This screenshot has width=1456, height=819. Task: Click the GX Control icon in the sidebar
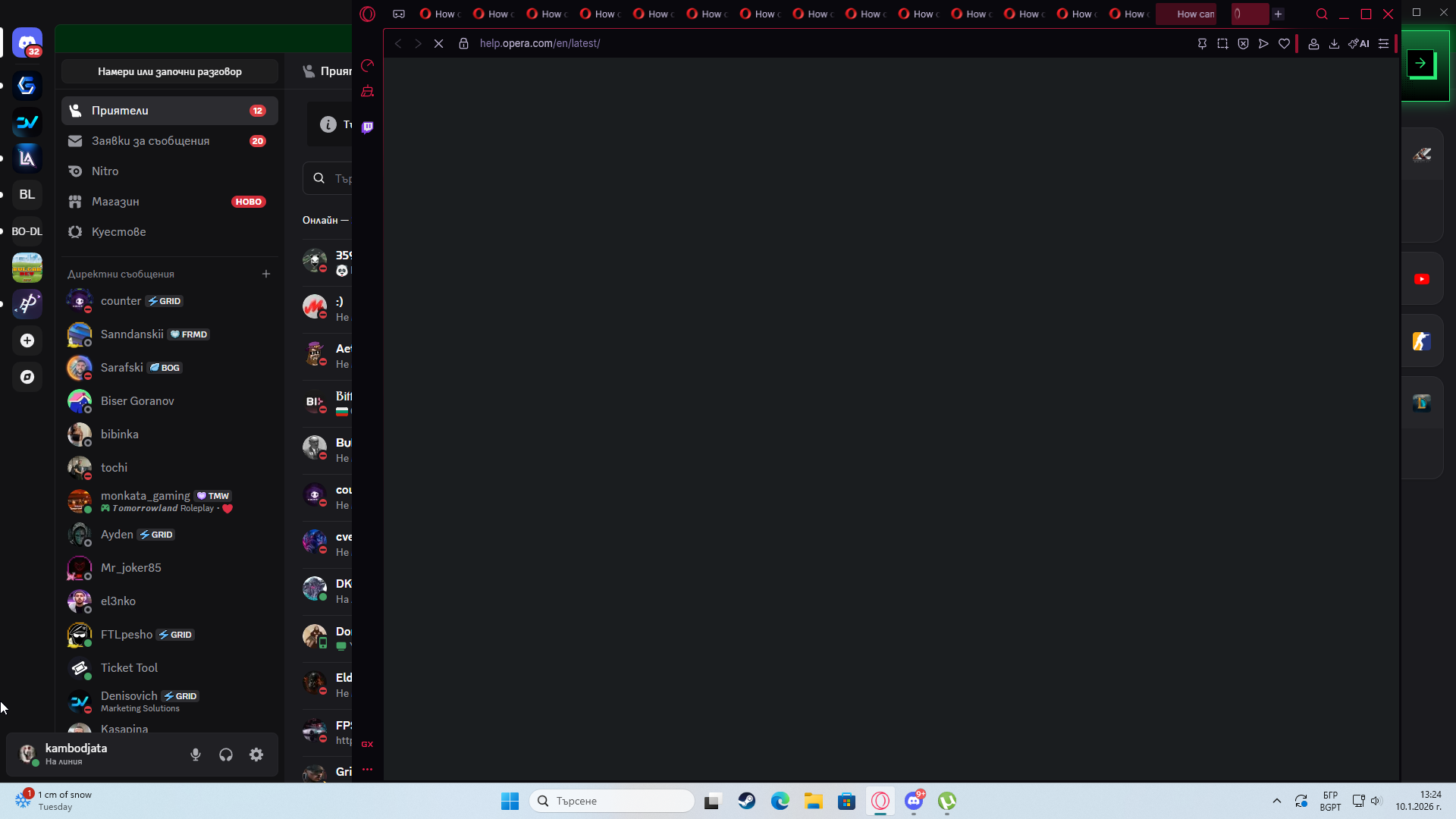point(368,65)
